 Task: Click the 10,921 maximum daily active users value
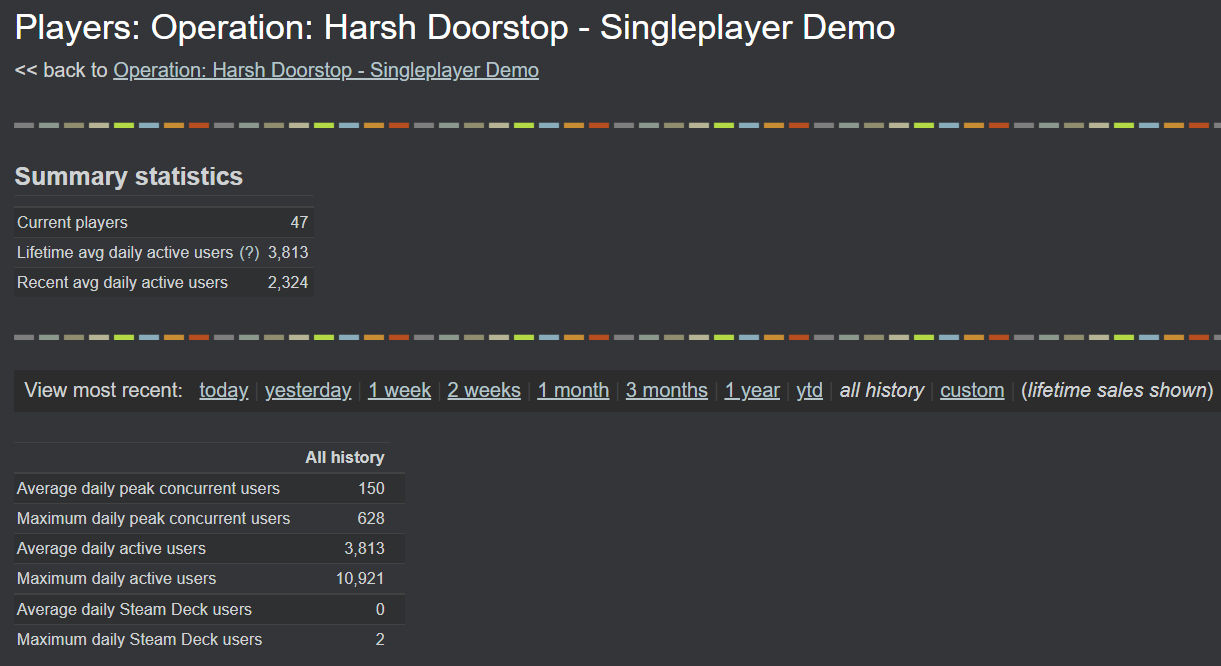click(360, 578)
